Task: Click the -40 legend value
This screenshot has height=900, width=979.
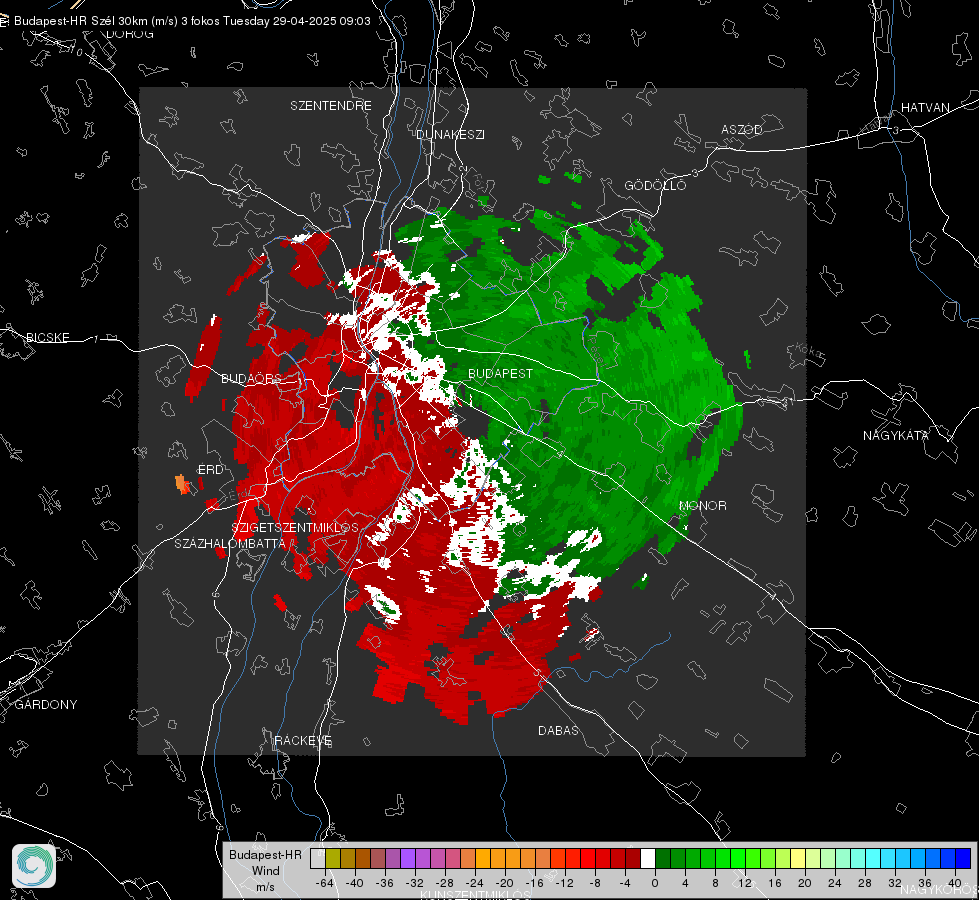Action: point(355,883)
